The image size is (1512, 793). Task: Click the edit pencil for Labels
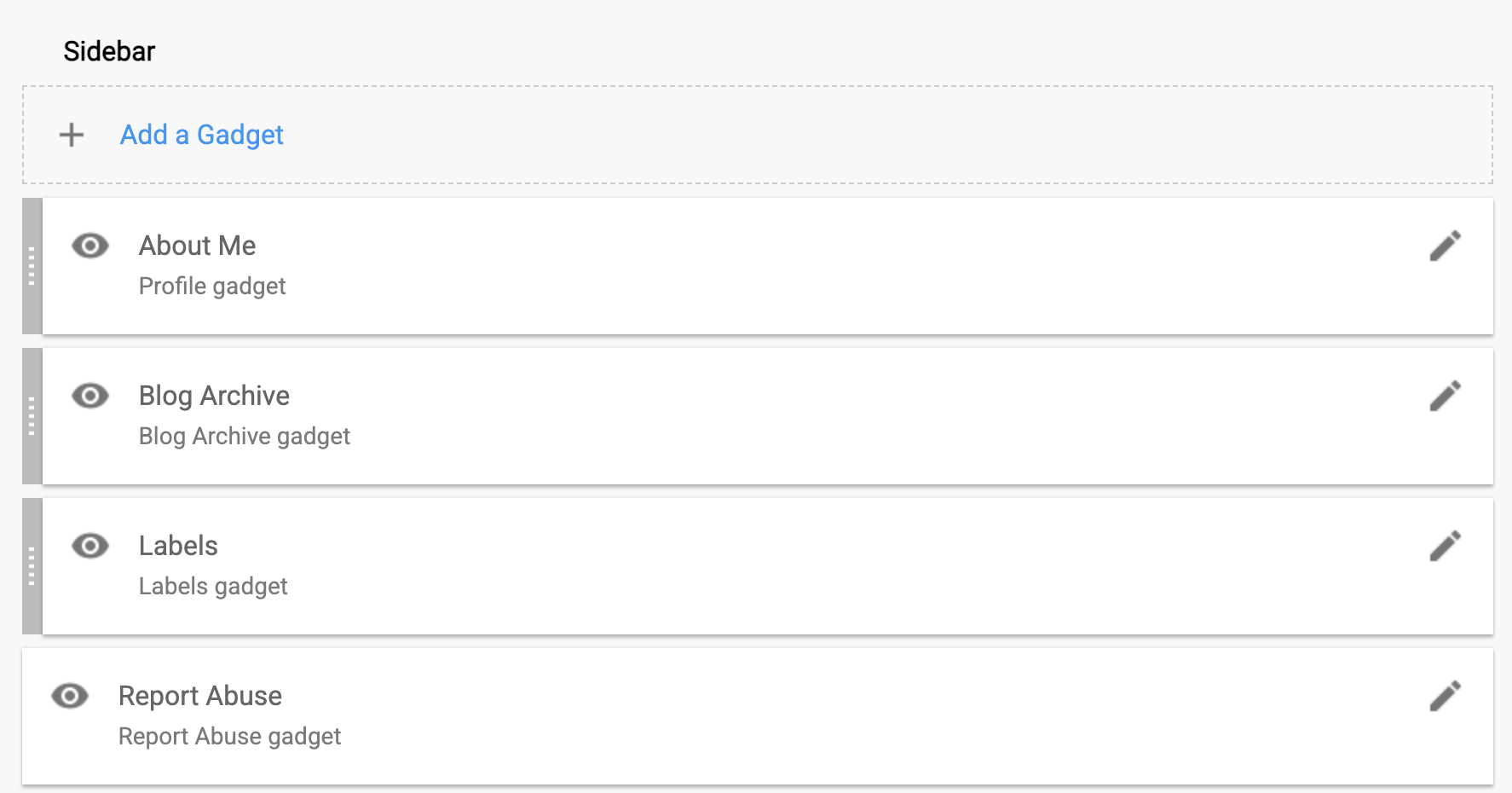tap(1446, 546)
